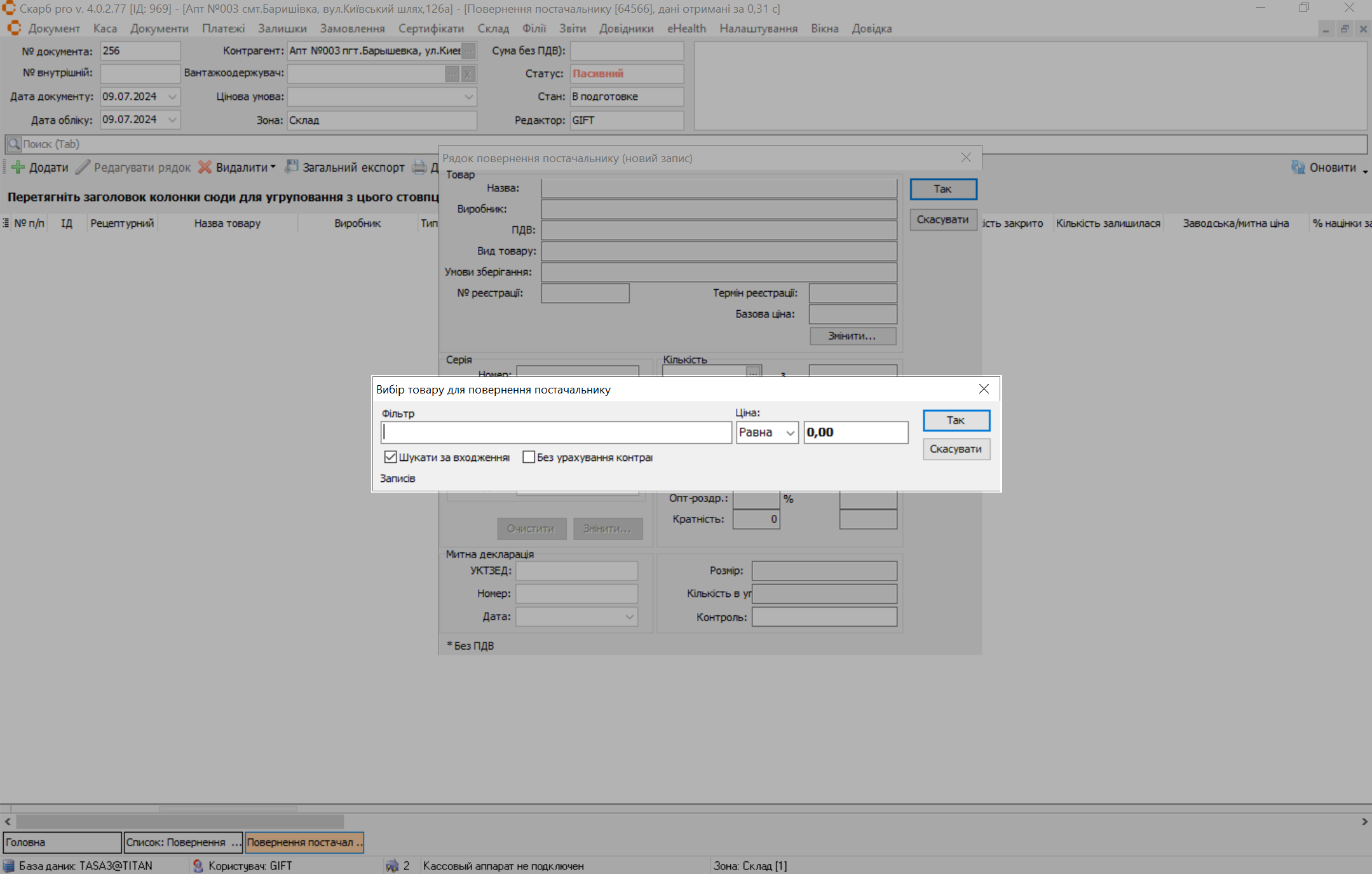Switch to the Головна tab
The height and width of the screenshot is (874, 1372).
(x=62, y=842)
